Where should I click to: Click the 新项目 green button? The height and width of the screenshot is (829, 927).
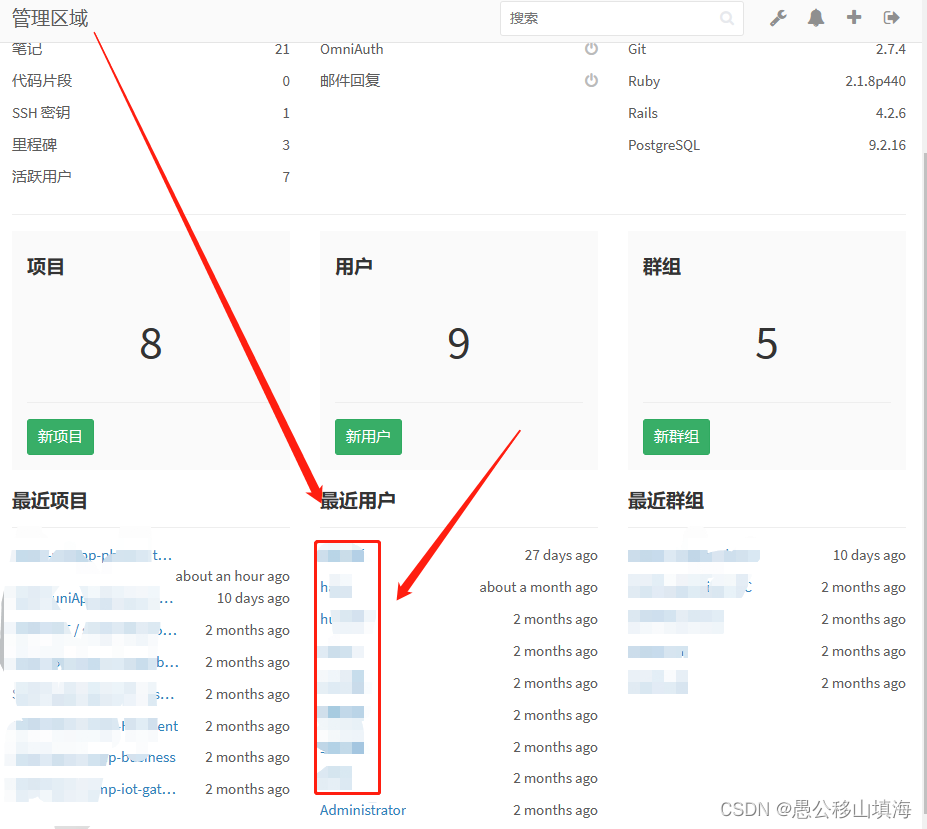tap(60, 437)
